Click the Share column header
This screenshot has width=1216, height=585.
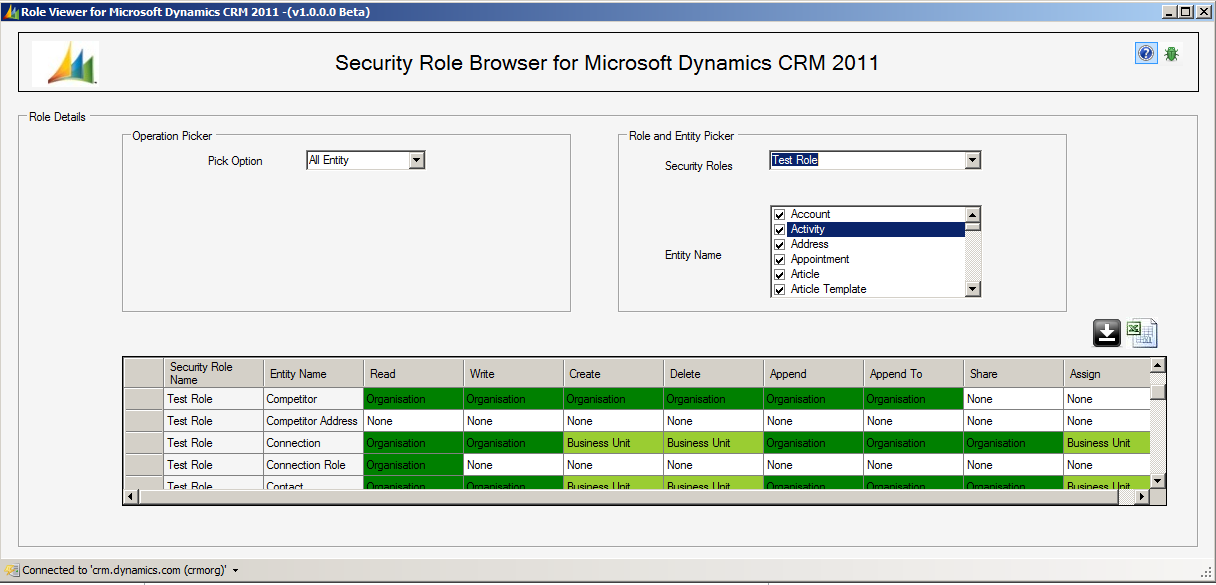point(1013,373)
